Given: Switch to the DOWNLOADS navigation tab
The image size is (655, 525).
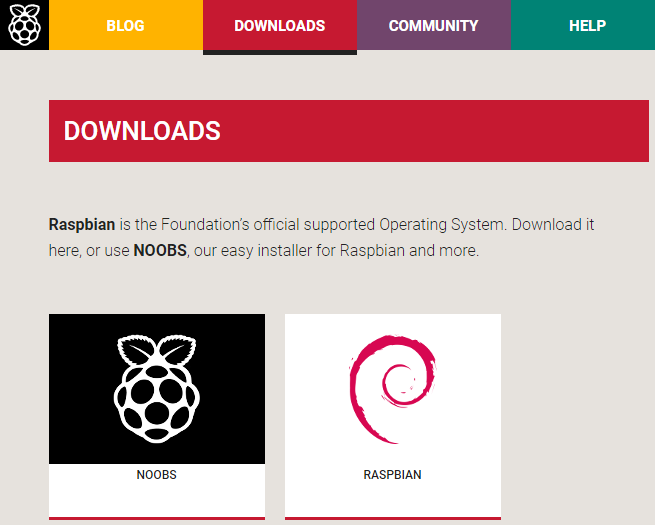Looking at the screenshot, I should [280, 25].
